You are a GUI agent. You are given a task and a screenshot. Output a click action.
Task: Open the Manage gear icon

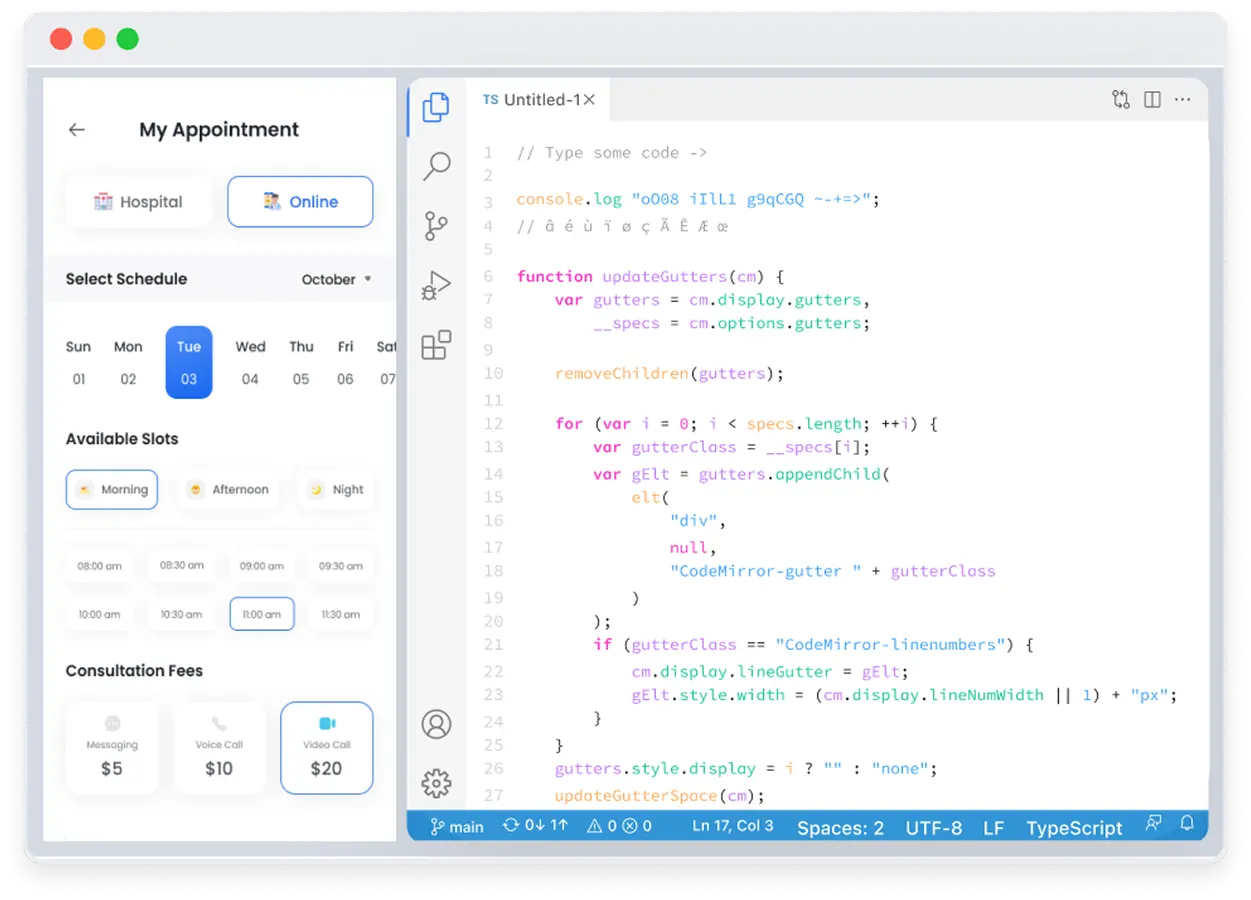(x=436, y=783)
